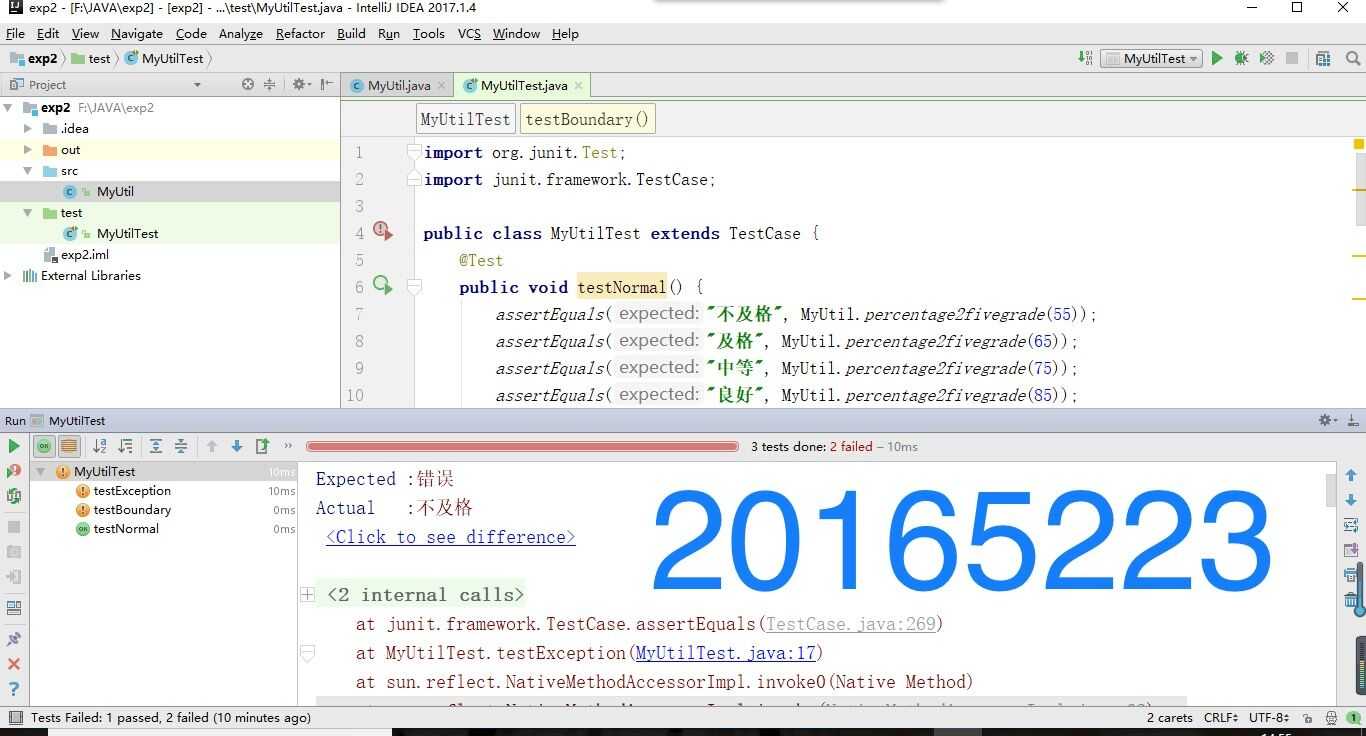Click the red test progress bar
This screenshot has height=736, width=1366.
pos(522,447)
